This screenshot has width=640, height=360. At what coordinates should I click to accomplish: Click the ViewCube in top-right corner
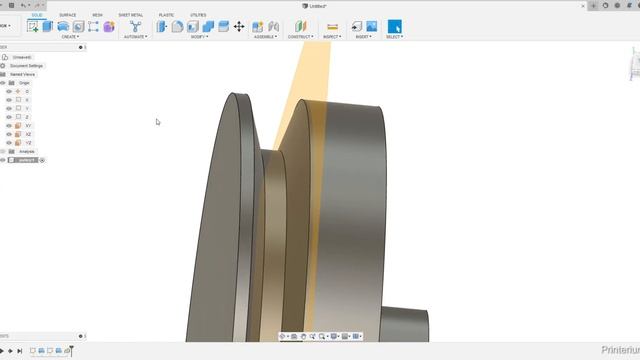coord(635,64)
